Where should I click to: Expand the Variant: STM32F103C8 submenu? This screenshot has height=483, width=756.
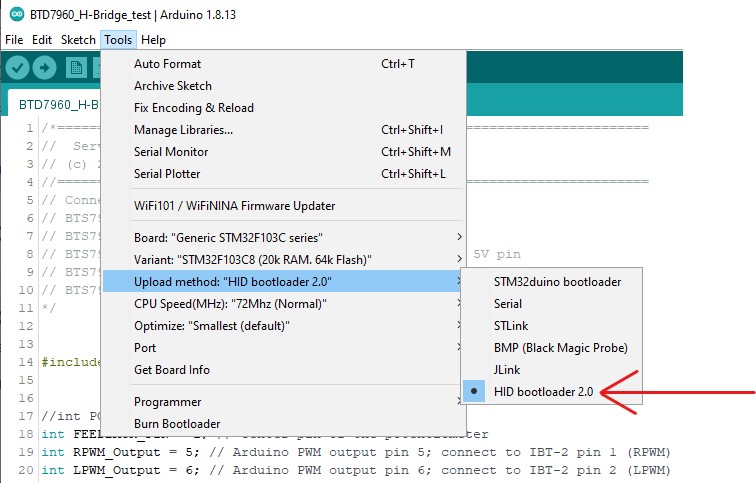coord(284,260)
